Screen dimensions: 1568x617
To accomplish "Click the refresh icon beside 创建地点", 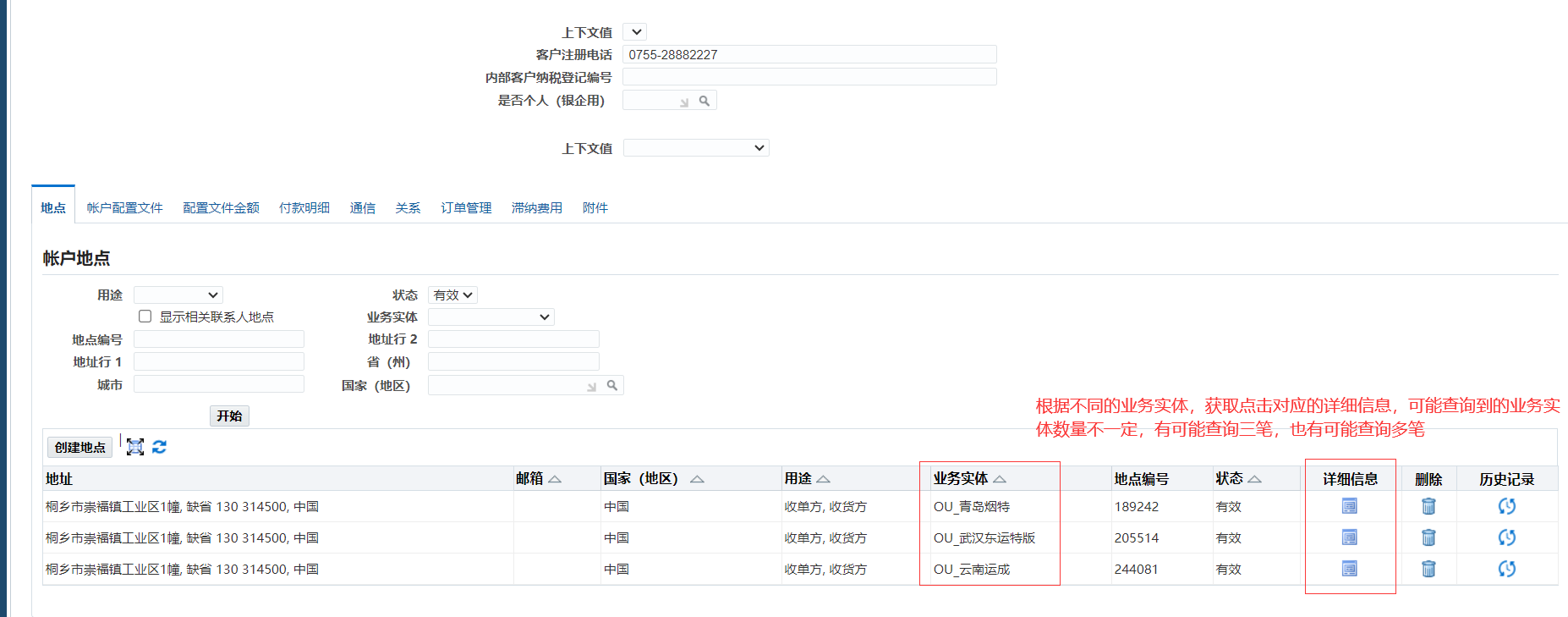I will [159, 447].
